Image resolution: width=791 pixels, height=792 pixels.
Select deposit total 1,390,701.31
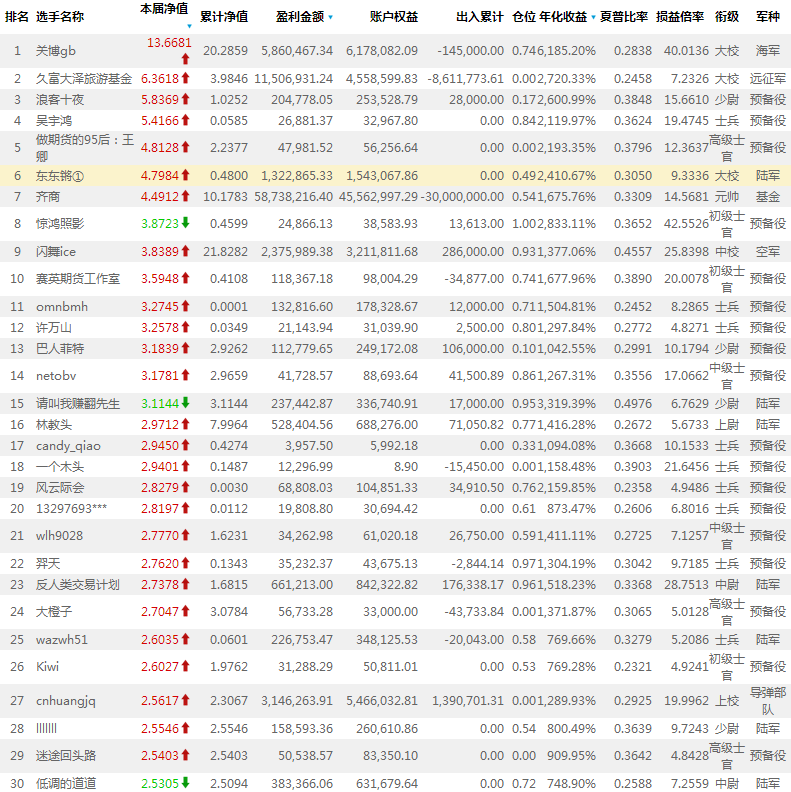point(468,701)
